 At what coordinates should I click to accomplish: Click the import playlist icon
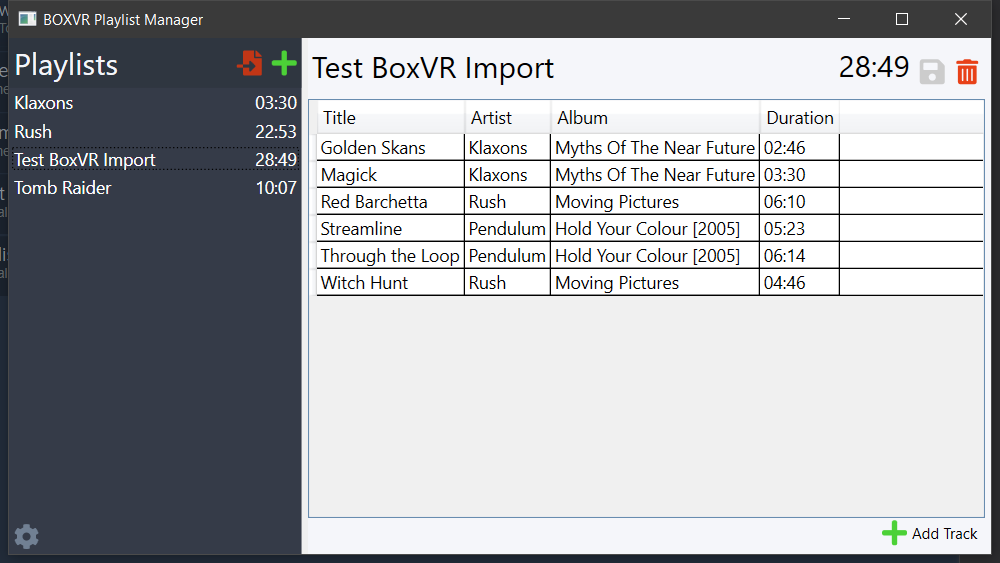tap(250, 63)
